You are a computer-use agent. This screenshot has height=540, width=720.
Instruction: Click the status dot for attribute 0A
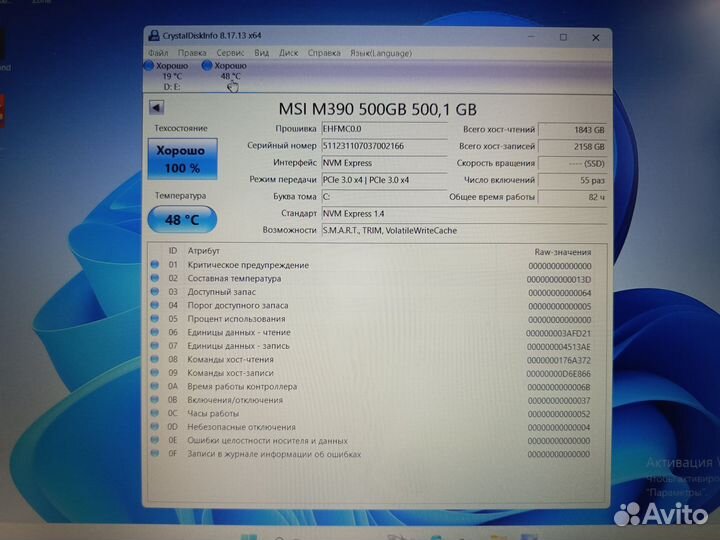[x=155, y=386]
